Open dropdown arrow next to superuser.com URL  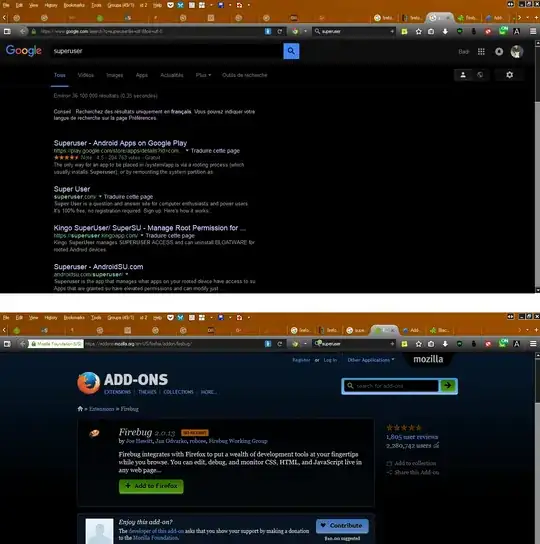(x=100, y=196)
